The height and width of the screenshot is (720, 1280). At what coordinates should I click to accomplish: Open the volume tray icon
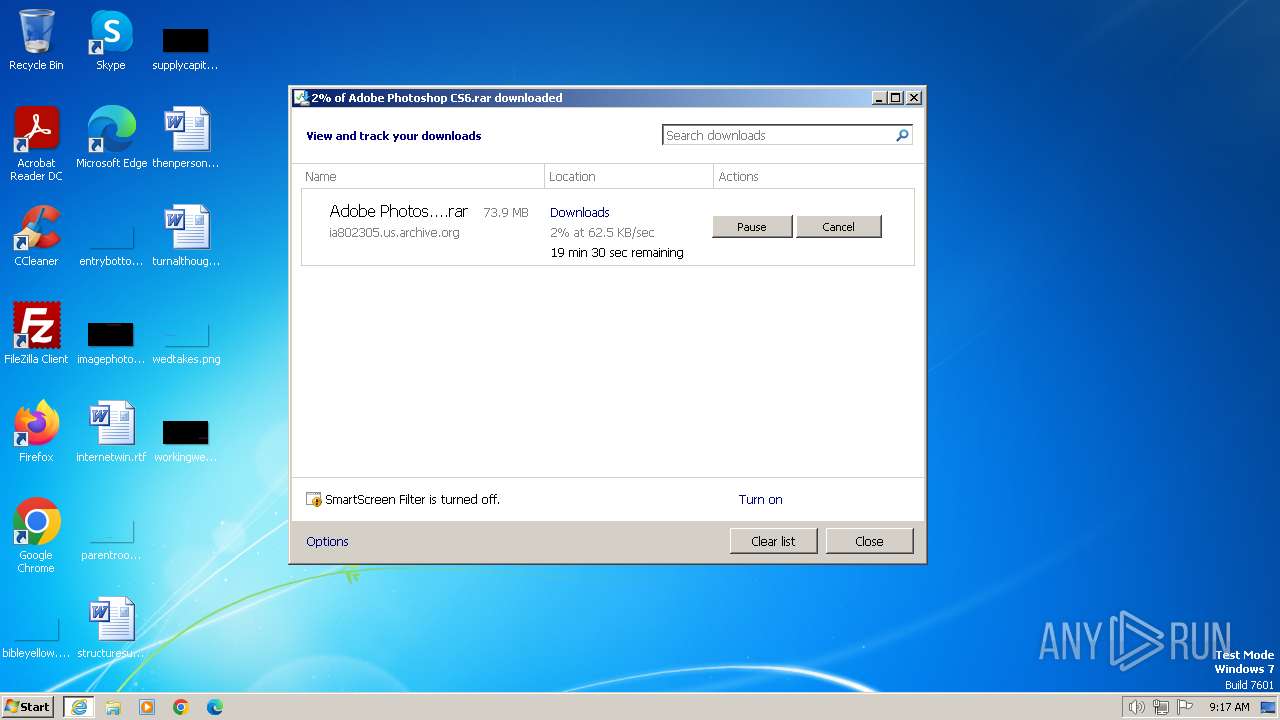click(1136, 707)
